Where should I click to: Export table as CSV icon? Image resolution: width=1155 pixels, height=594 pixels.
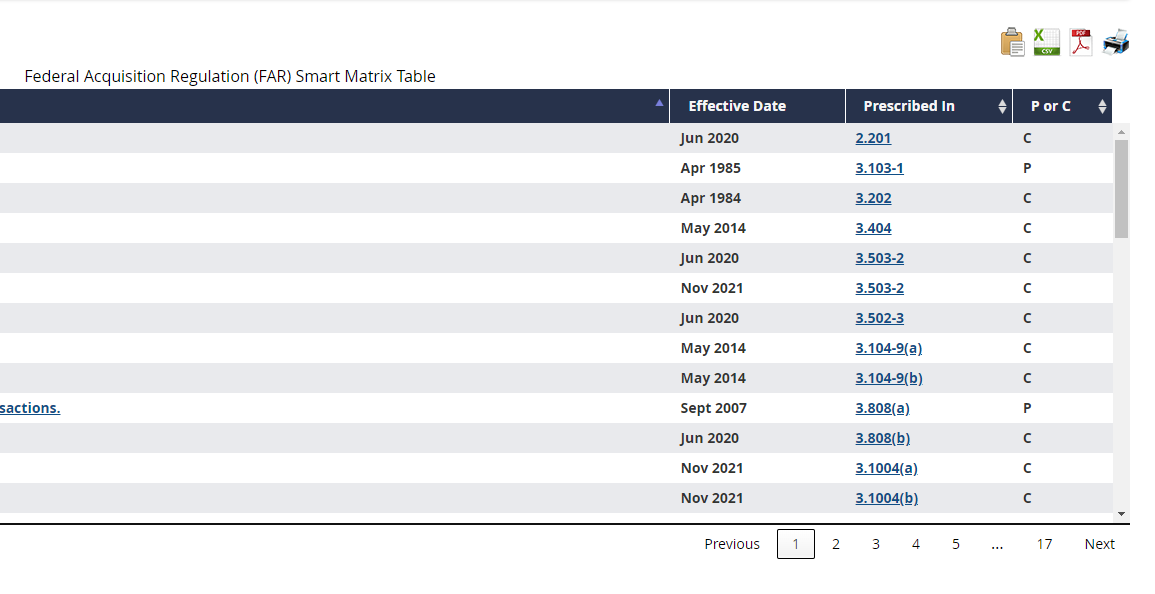[x=1047, y=42]
